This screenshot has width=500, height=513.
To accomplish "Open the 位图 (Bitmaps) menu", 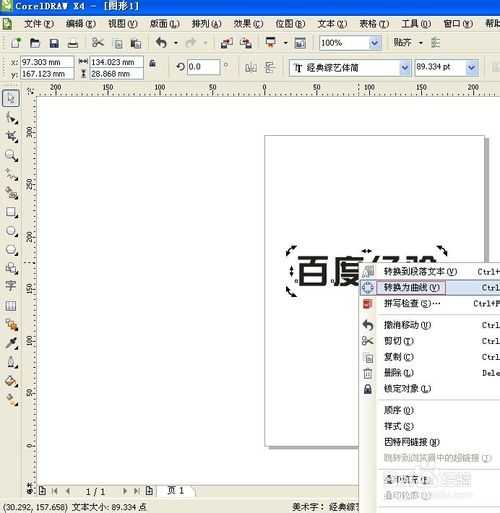I will click(x=290, y=24).
